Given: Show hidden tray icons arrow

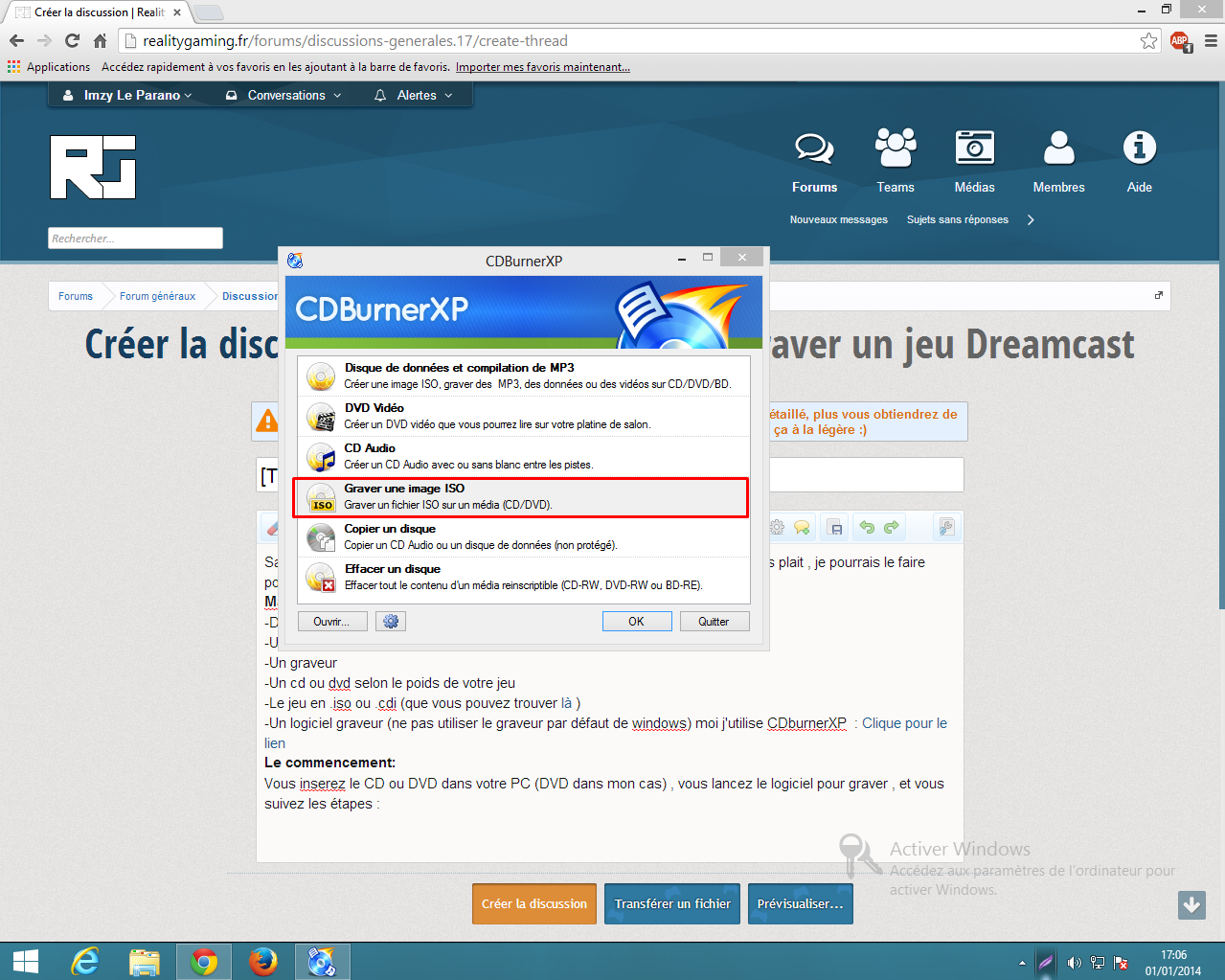Looking at the screenshot, I should pyautogui.click(x=1022, y=963).
